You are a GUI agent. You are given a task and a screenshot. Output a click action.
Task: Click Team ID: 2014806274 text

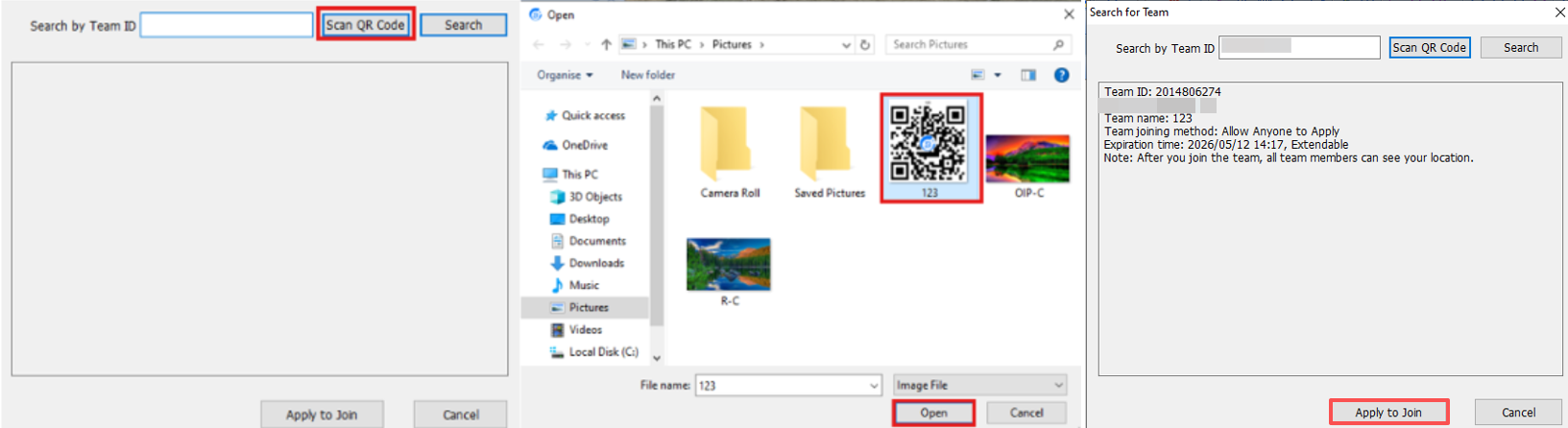(1162, 92)
